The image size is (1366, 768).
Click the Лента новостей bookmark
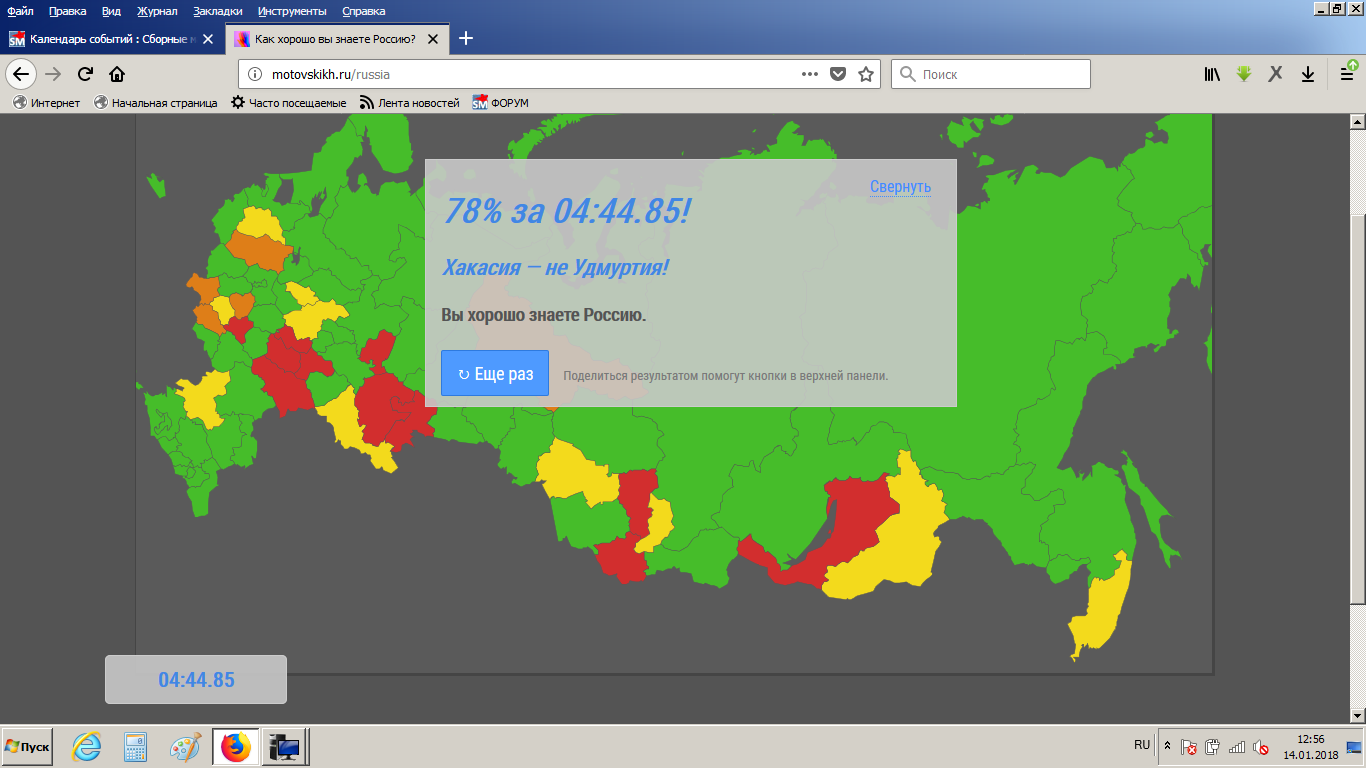[x=410, y=103]
